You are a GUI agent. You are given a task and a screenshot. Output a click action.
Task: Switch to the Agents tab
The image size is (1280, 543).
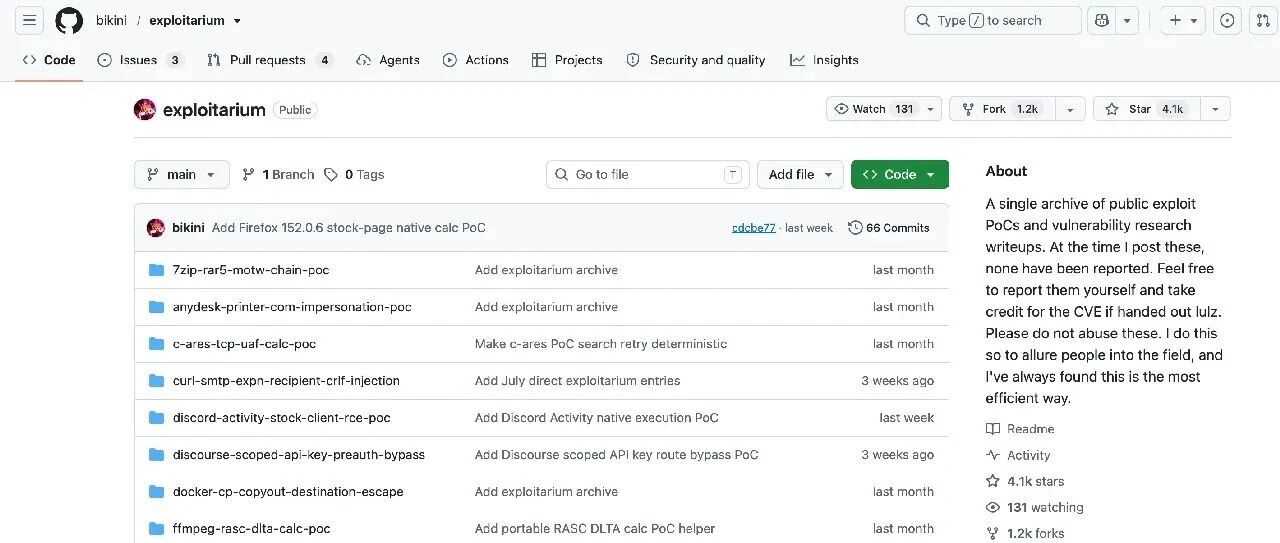tap(388, 60)
